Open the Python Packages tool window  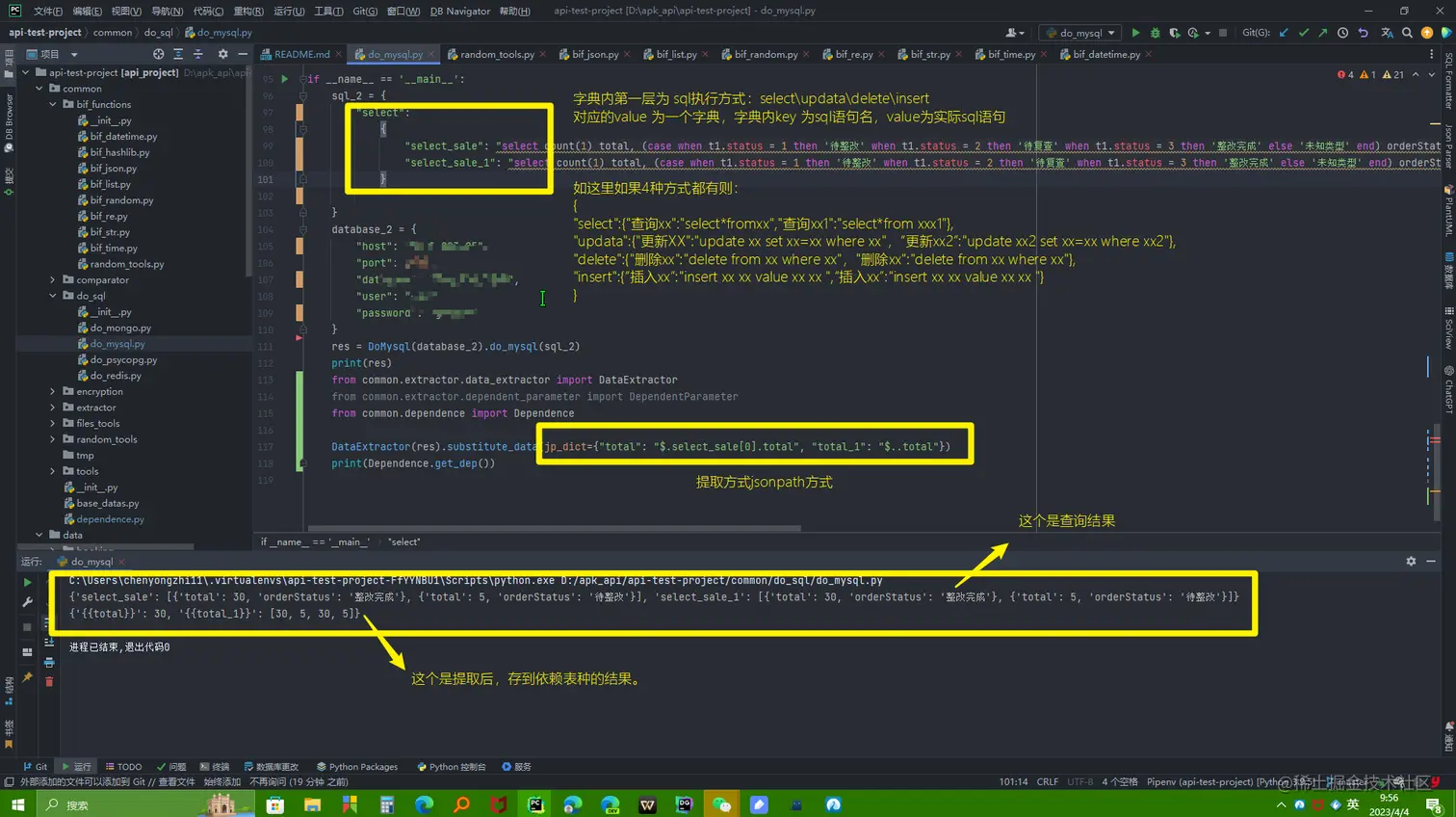coord(357,767)
